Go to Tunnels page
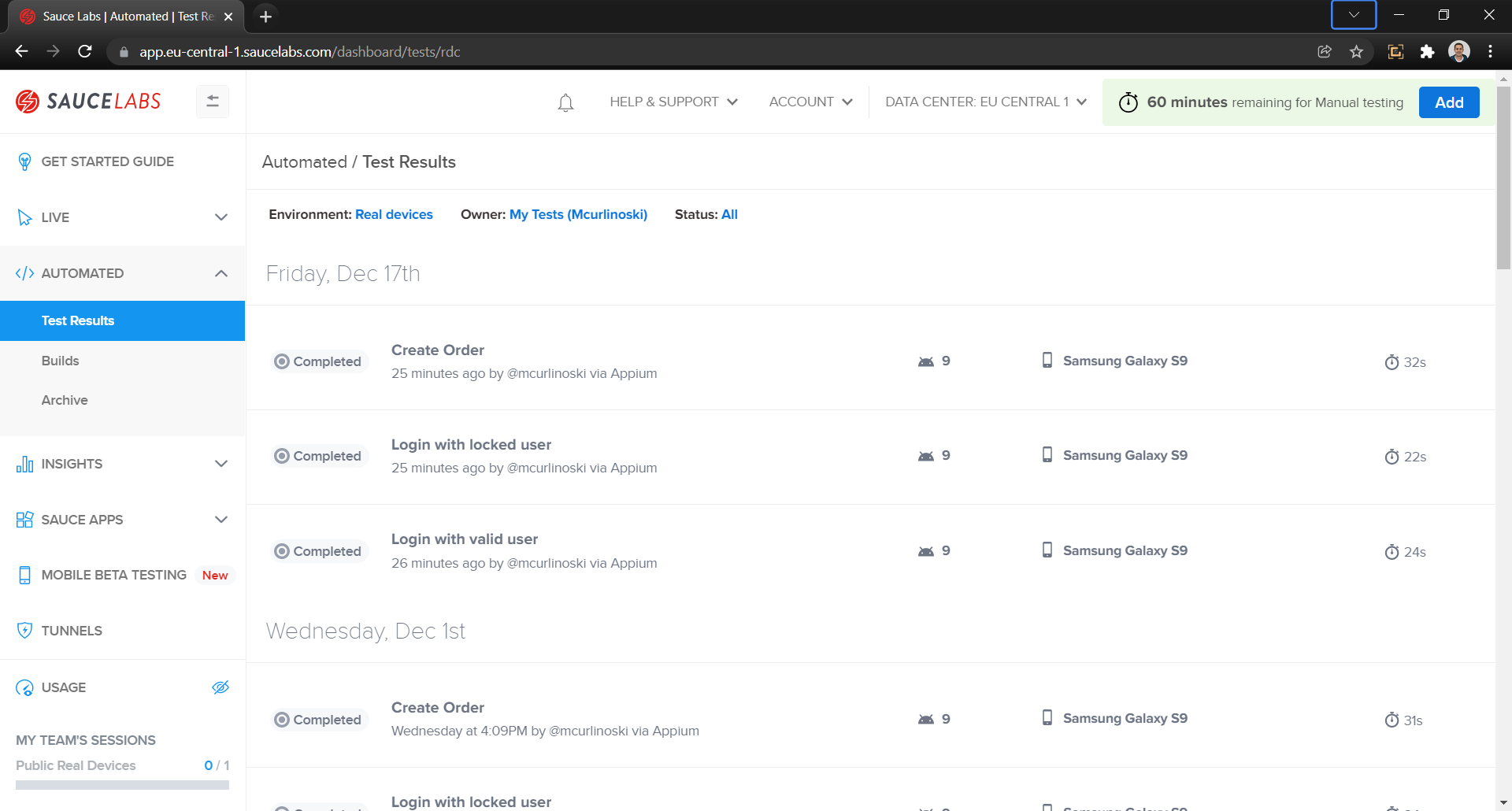 (x=72, y=631)
